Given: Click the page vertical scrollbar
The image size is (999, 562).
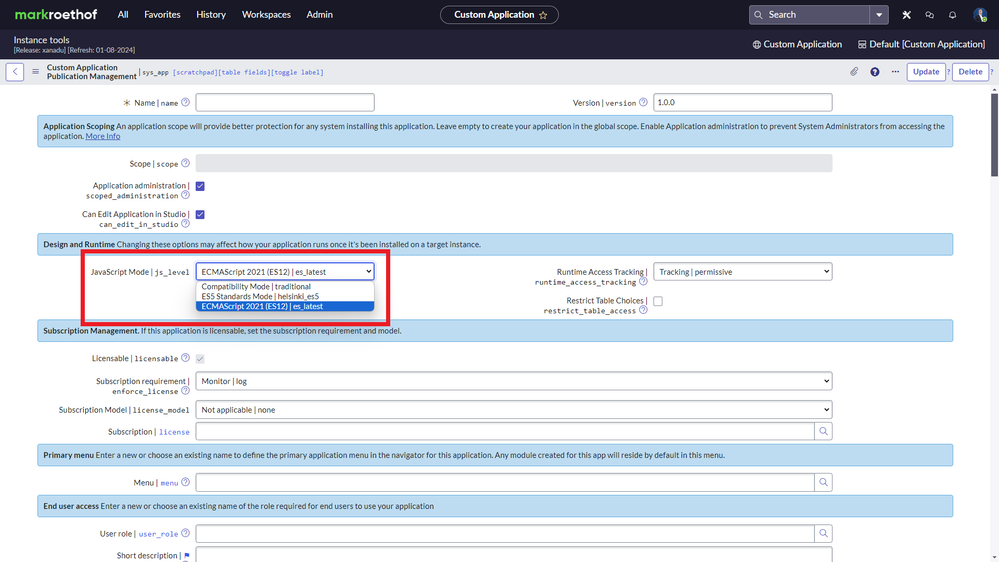Looking at the screenshot, I should (994, 133).
